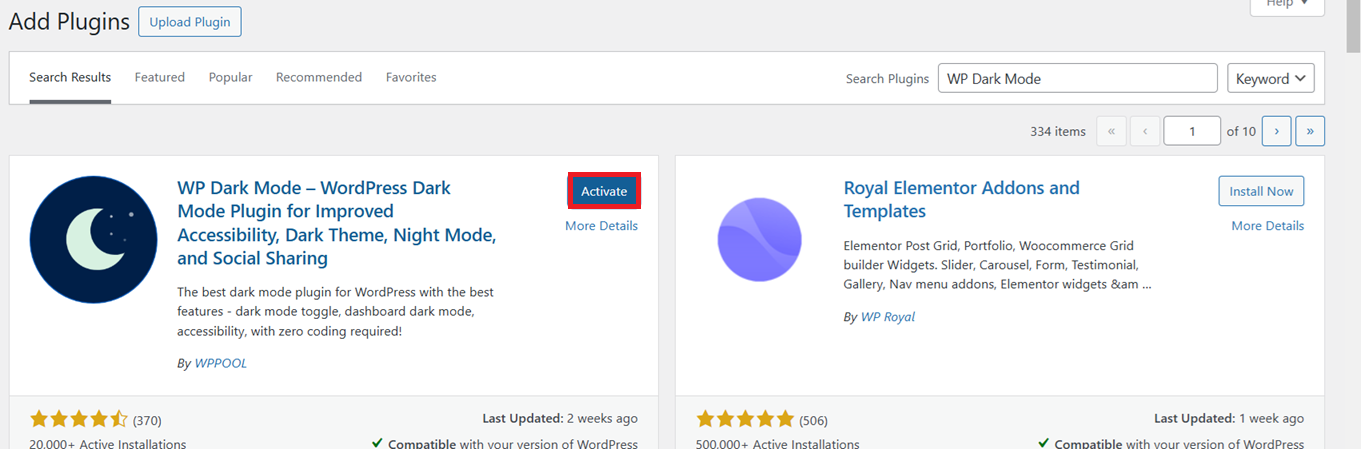Click the WP Dark Mode moon icon

94,239
